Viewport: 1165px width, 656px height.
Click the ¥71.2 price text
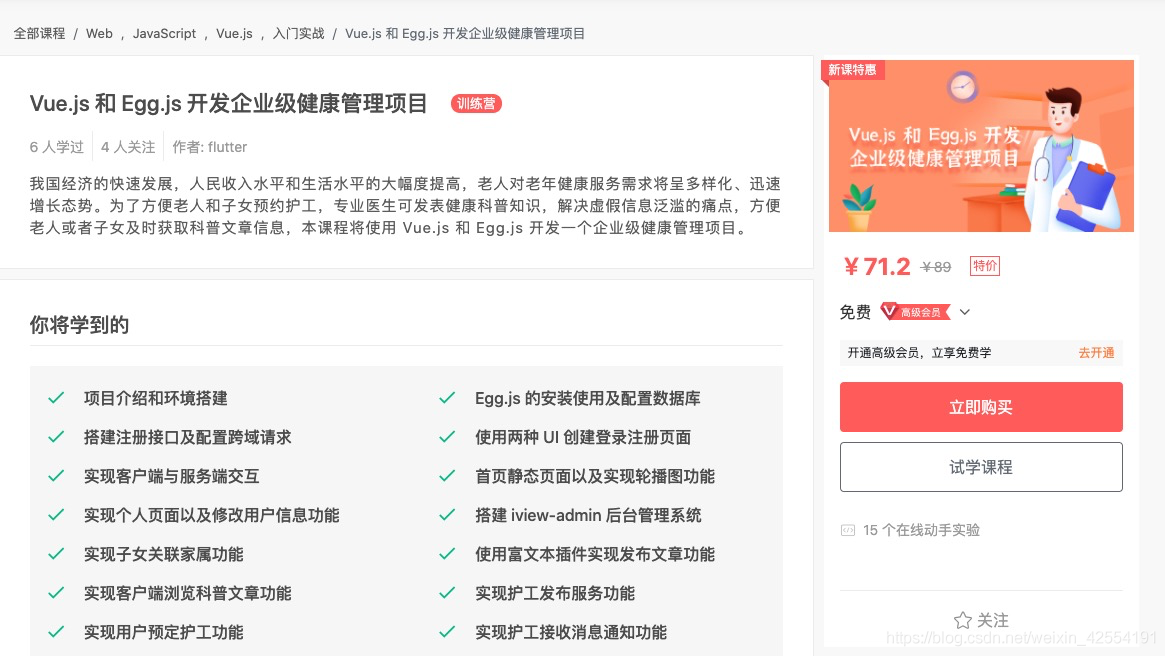[x=877, y=266]
